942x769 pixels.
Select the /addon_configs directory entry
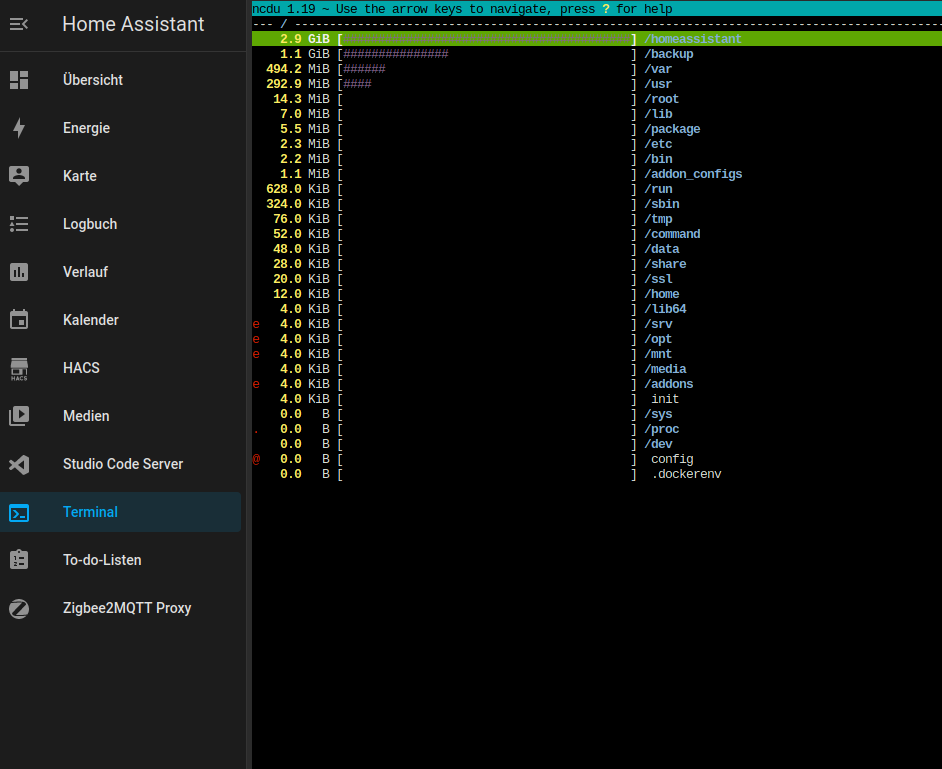693,174
